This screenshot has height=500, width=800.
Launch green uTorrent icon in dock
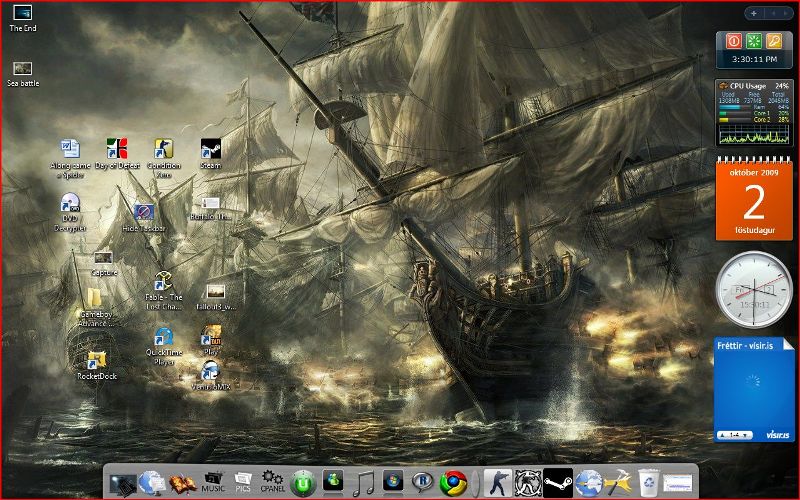[x=303, y=483]
